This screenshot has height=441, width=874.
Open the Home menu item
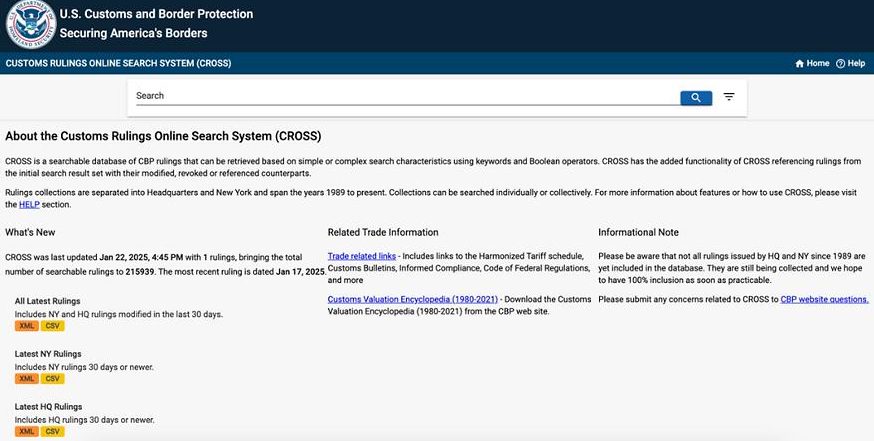pyautogui.click(x=812, y=64)
